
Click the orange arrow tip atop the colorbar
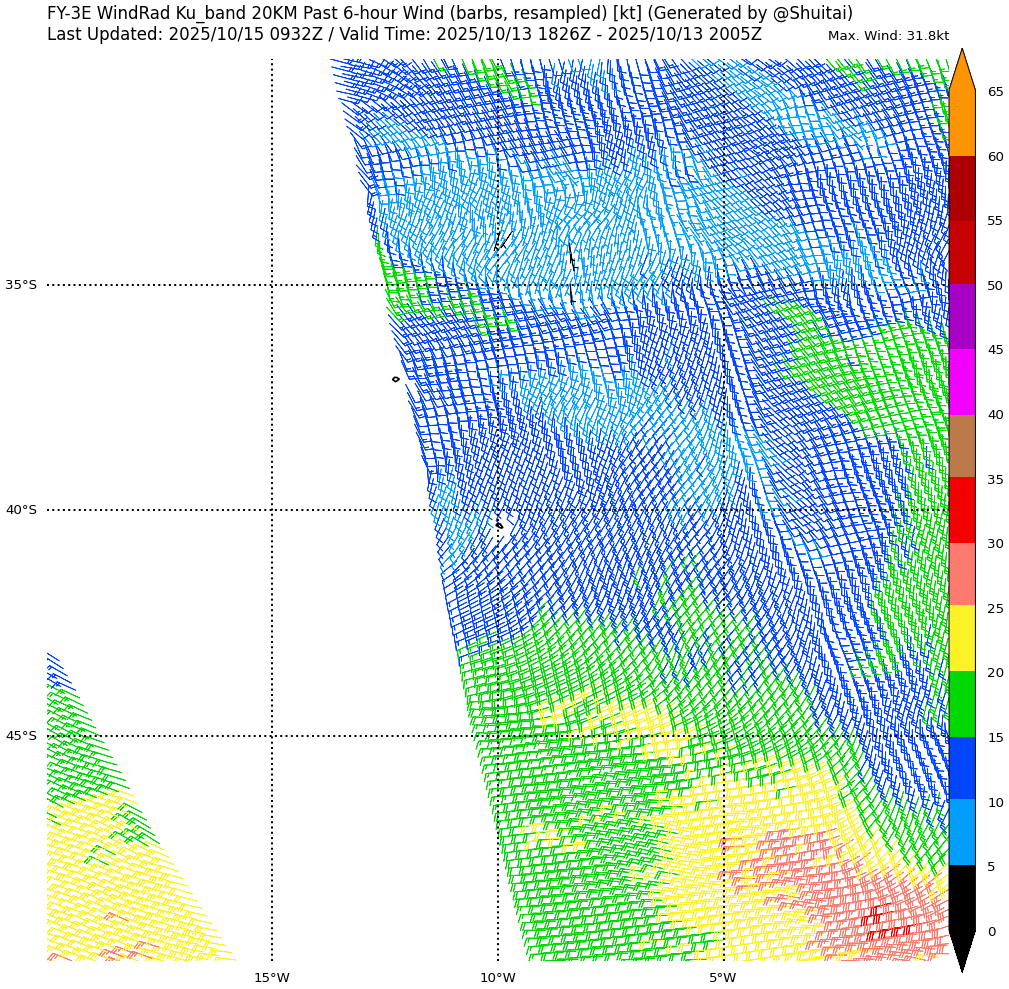click(x=961, y=68)
